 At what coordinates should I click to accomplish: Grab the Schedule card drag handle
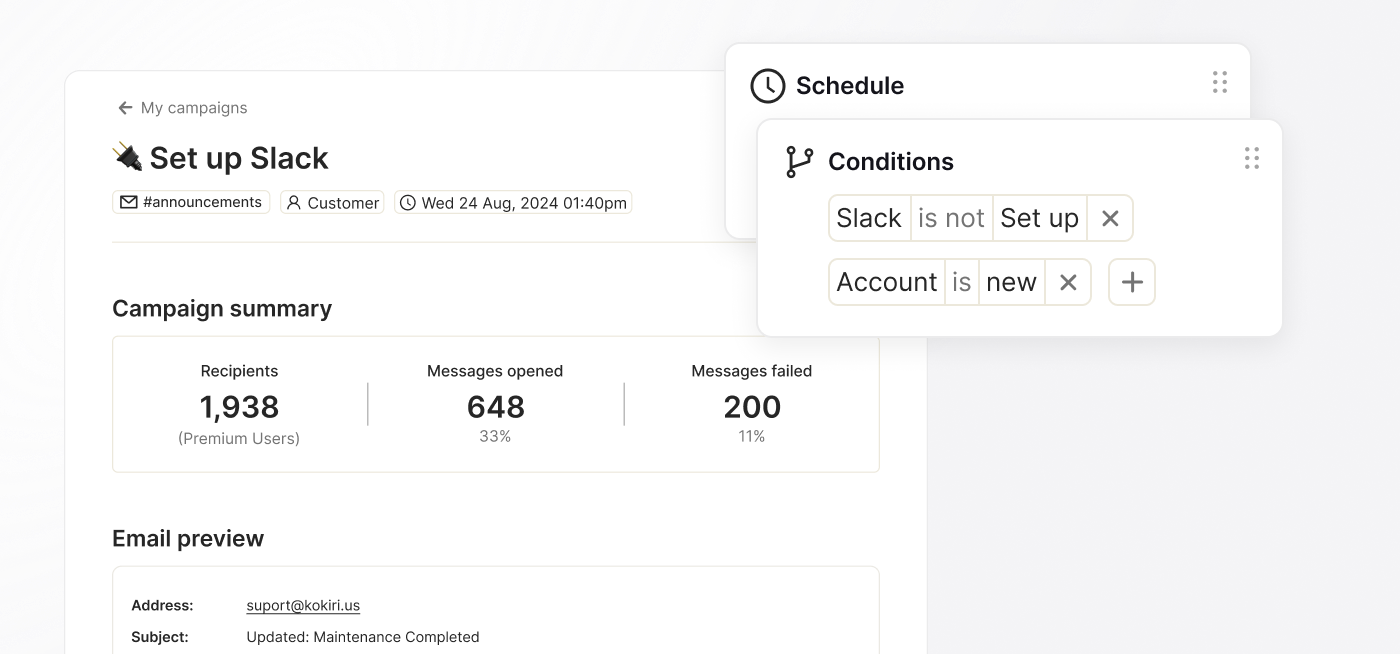1220,82
